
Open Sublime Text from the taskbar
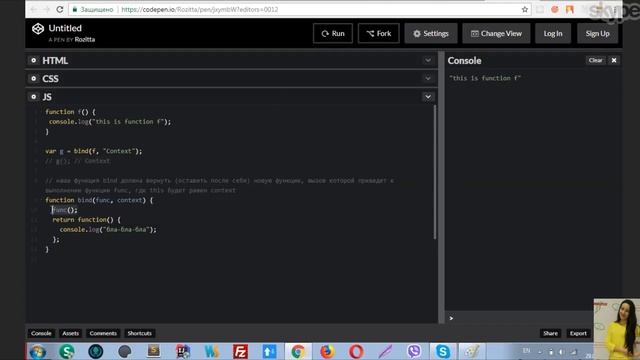pyautogui.click(x=153, y=351)
